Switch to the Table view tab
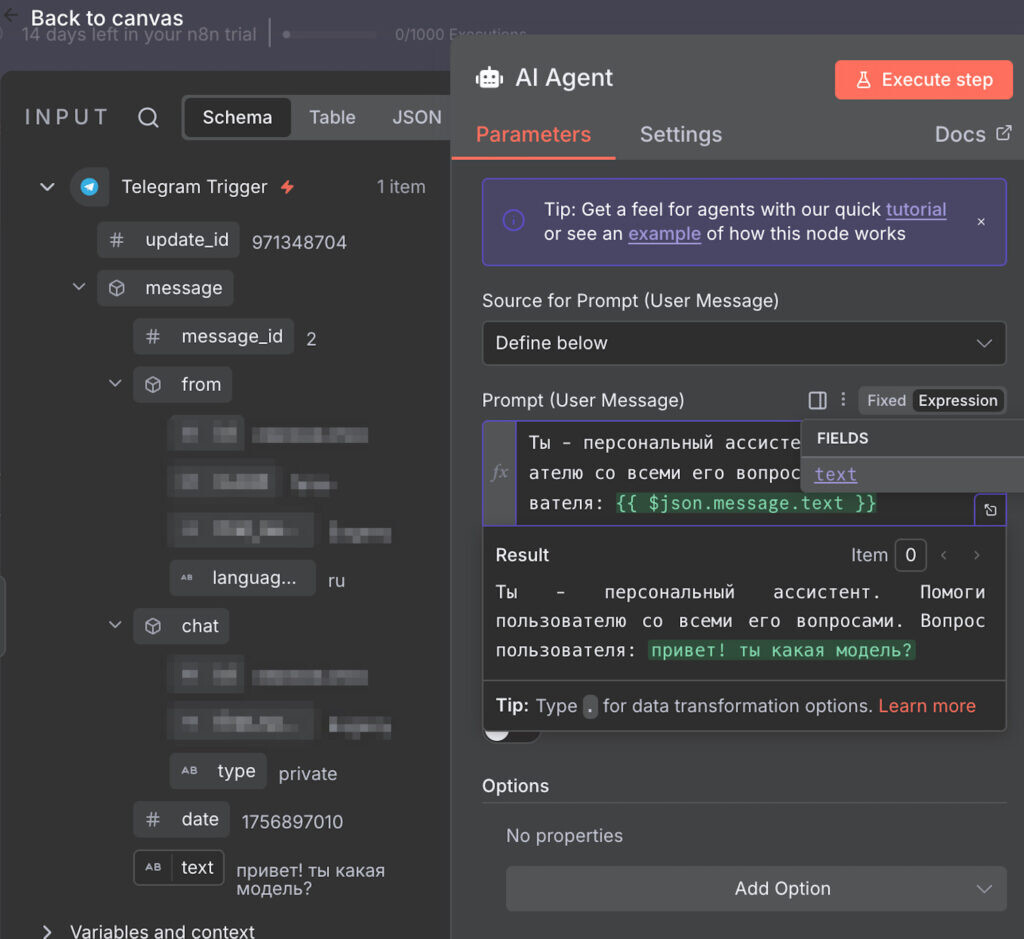The width and height of the screenshot is (1024, 939). click(332, 118)
